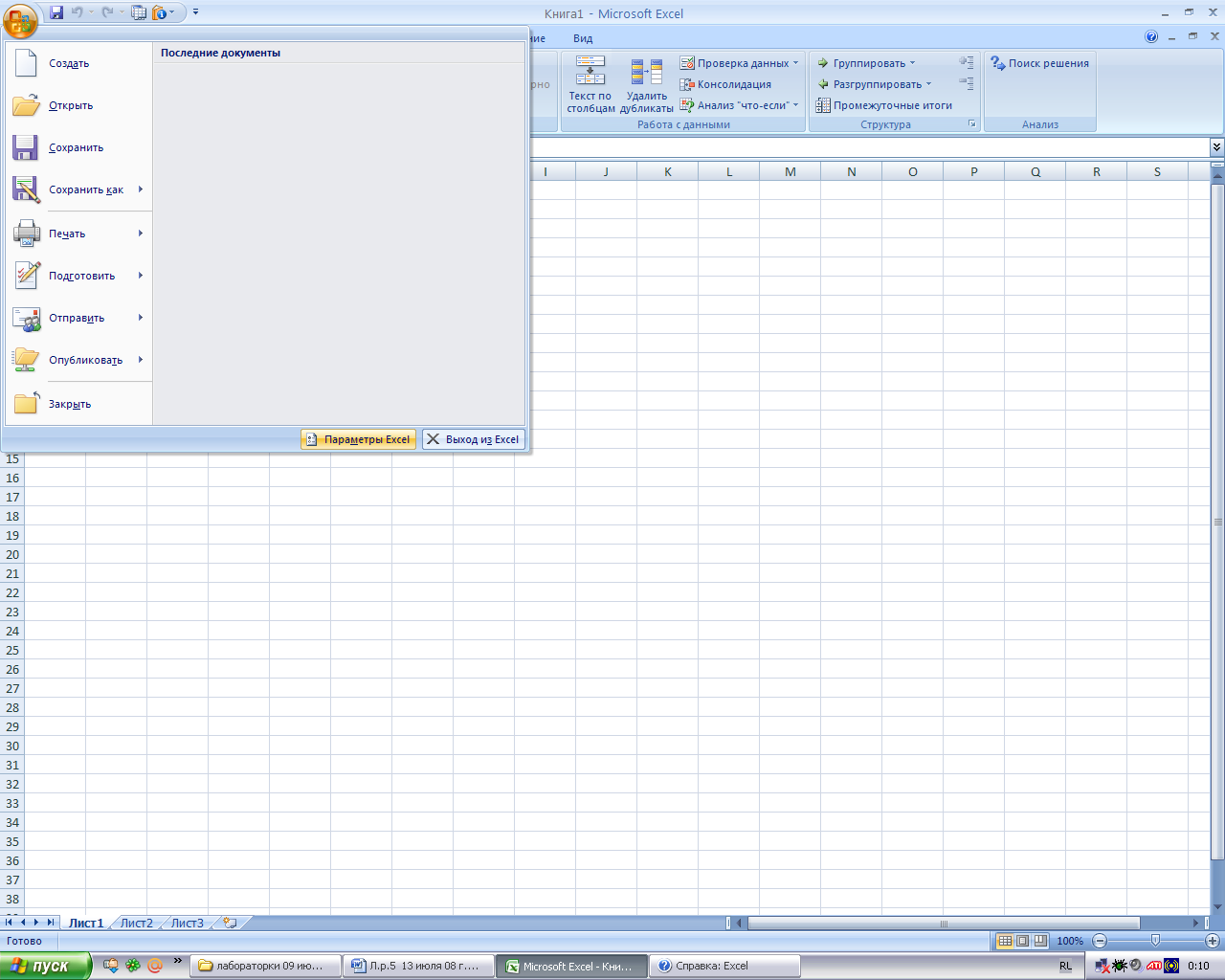Open Справка: Excel from the taskbar
1225x980 pixels.
coord(724,966)
